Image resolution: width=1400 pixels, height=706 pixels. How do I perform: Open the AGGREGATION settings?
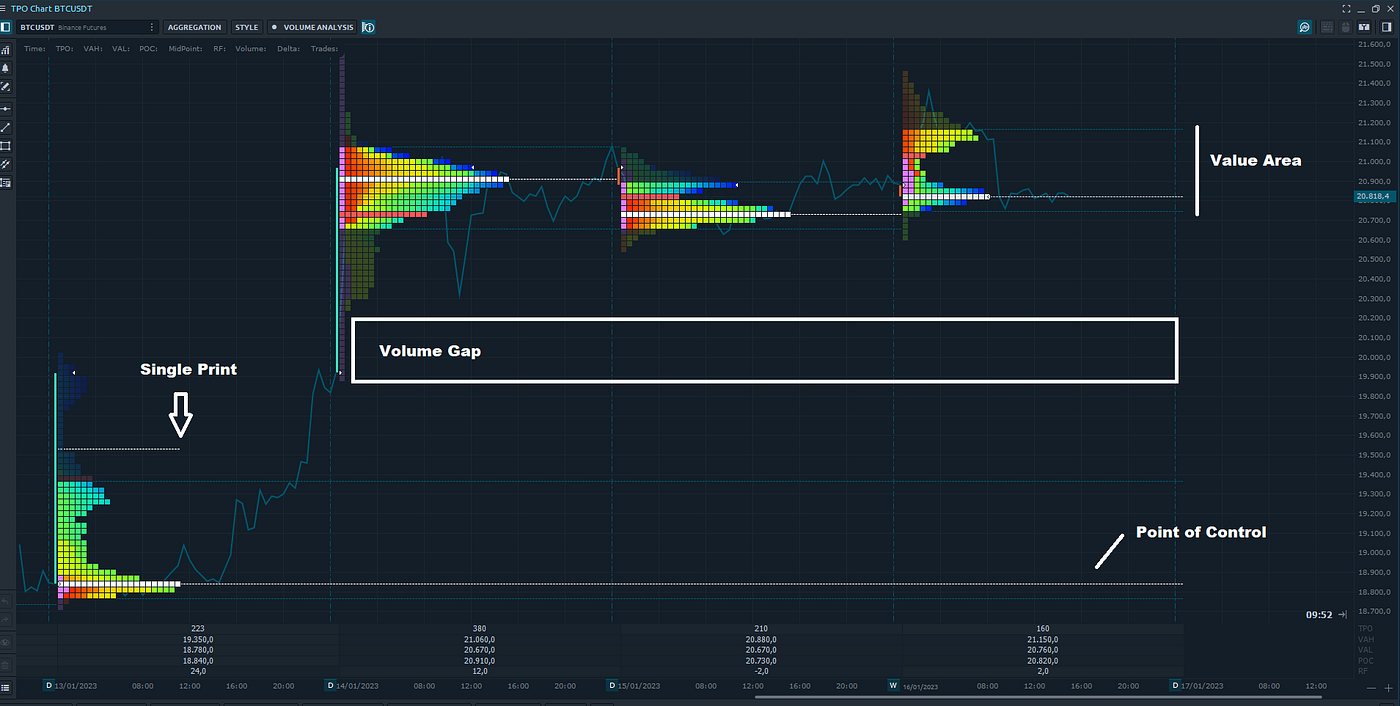click(195, 27)
